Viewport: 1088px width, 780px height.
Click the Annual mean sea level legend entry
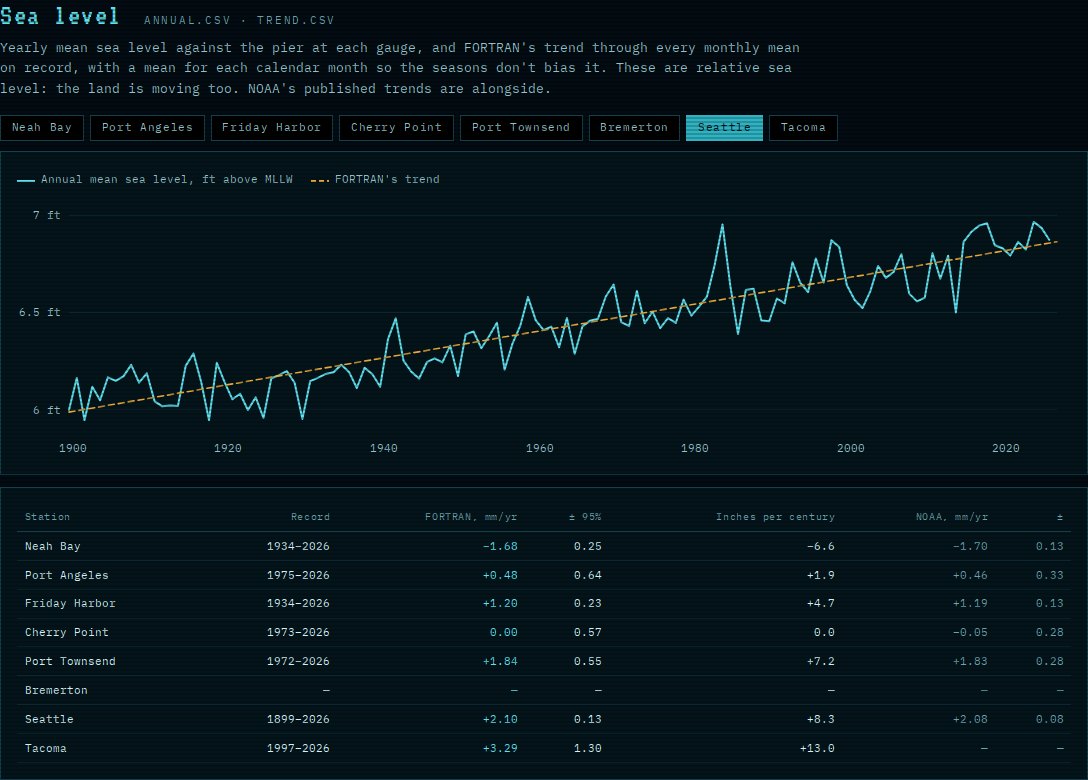pyautogui.click(x=155, y=180)
